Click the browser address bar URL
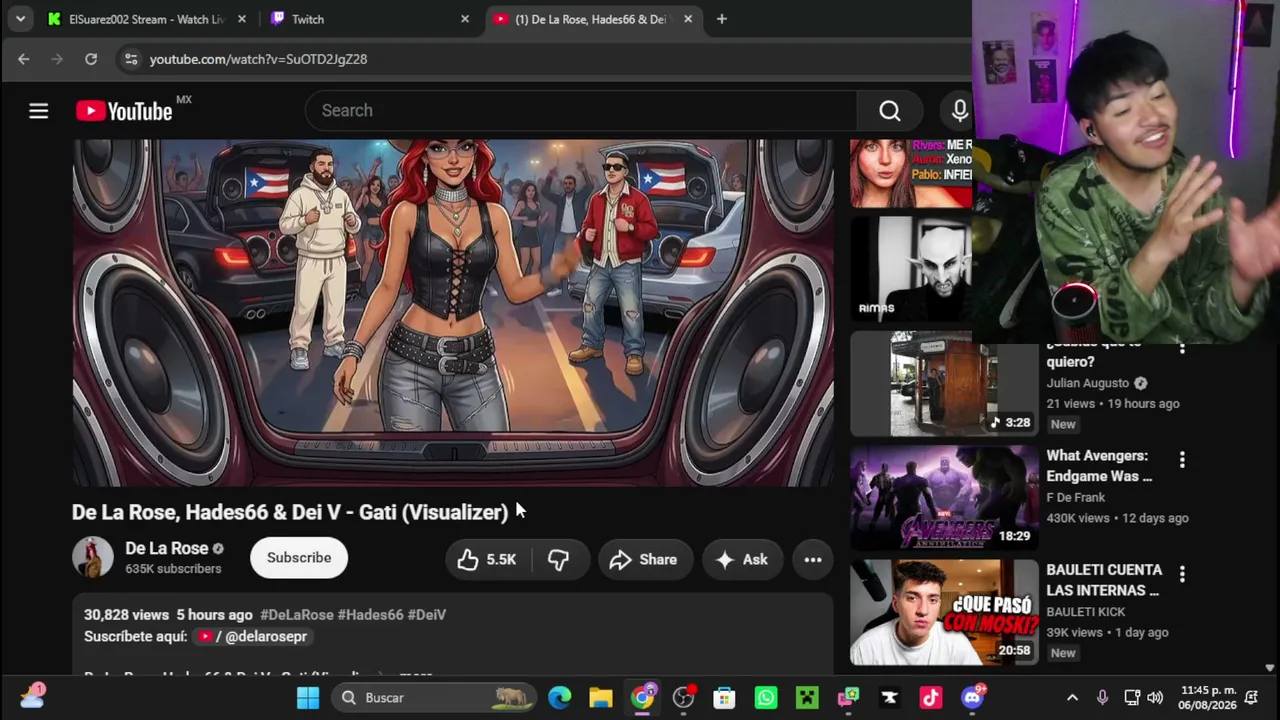The height and width of the screenshot is (720, 1280). 258,59
